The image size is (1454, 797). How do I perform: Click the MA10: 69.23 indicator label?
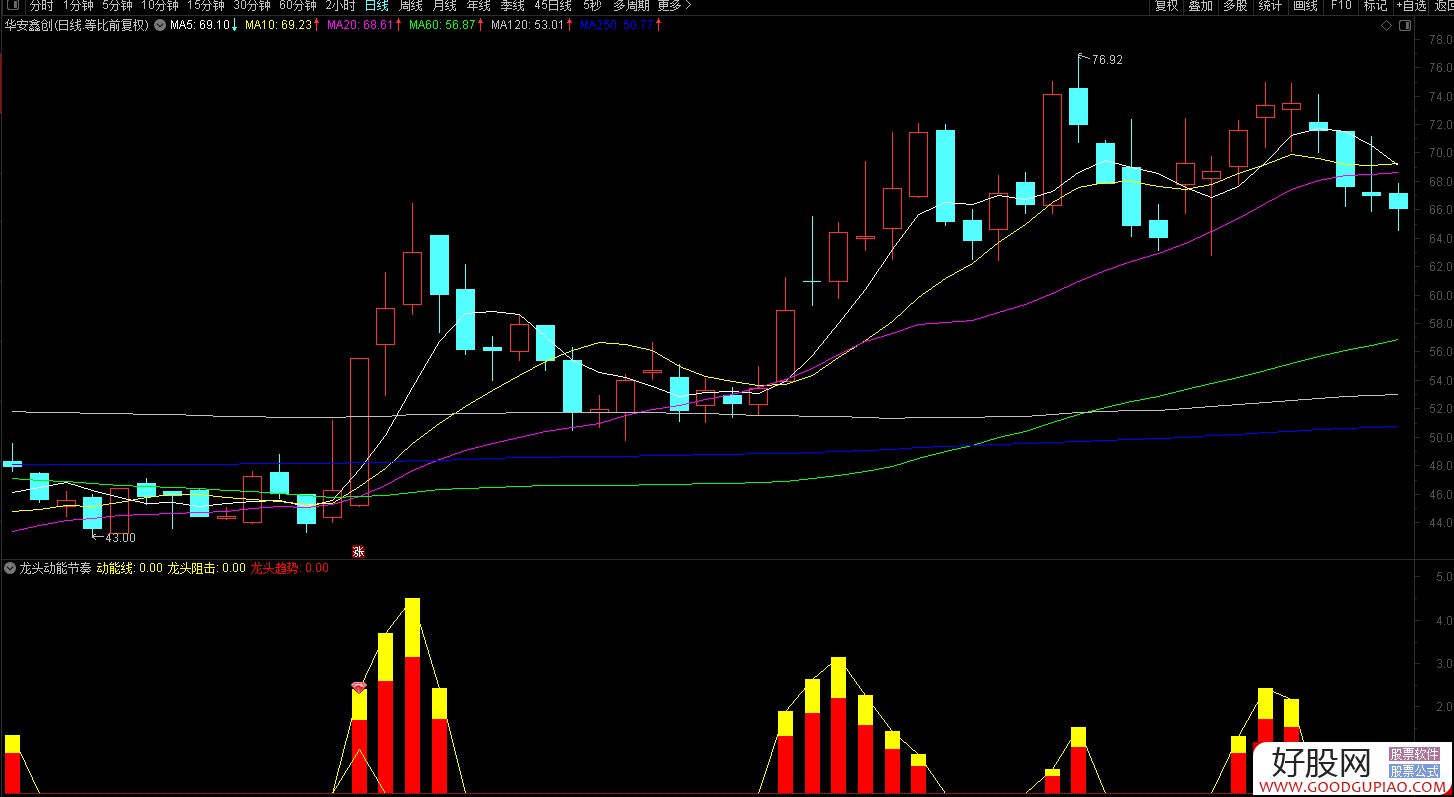(282, 25)
